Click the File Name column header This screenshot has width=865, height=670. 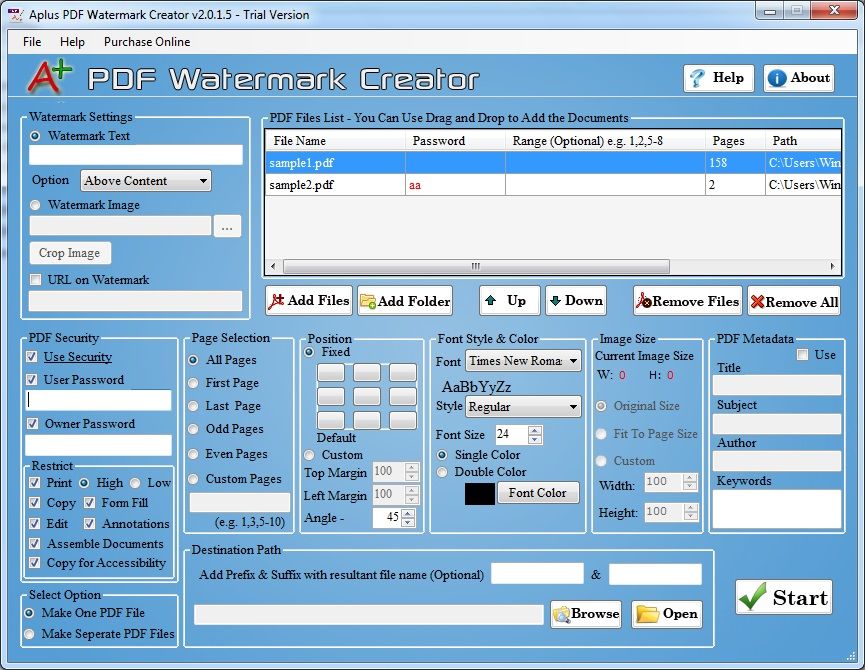pos(335,141)
